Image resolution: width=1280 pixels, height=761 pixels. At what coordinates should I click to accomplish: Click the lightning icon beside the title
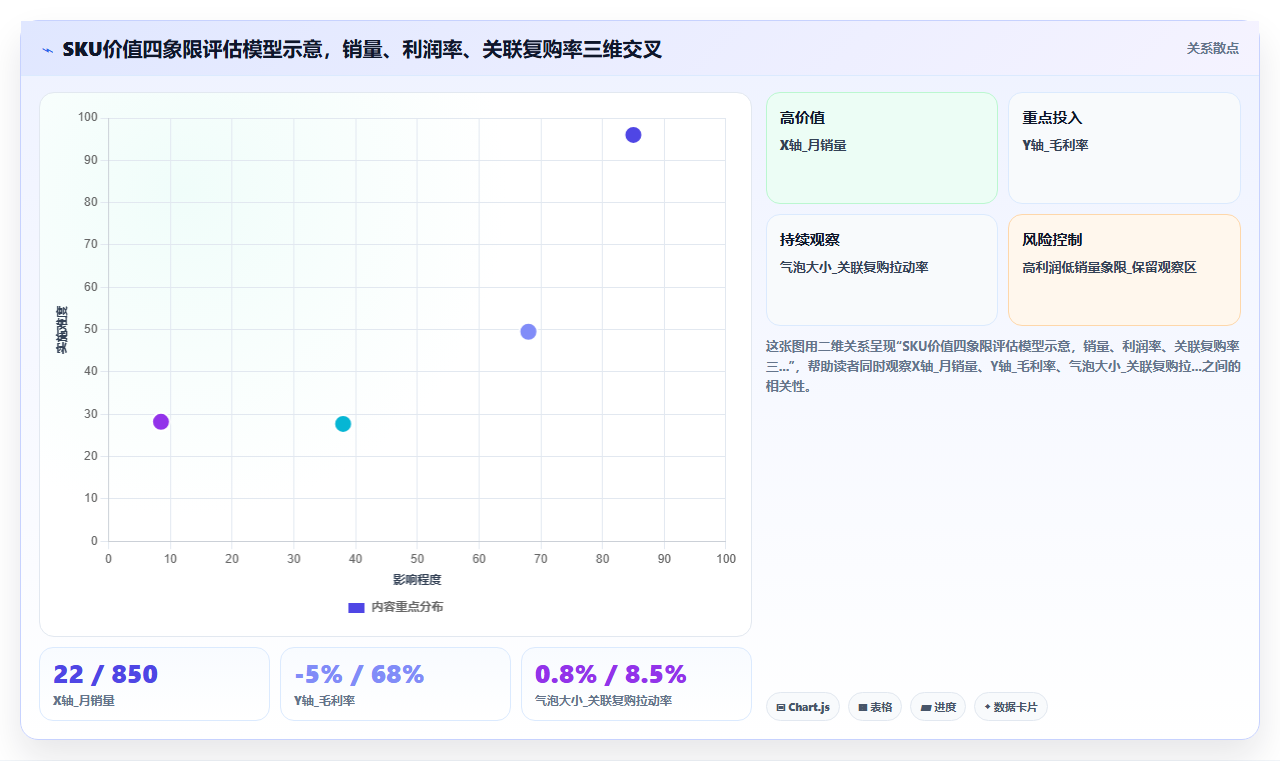click(x=47, y=50)
